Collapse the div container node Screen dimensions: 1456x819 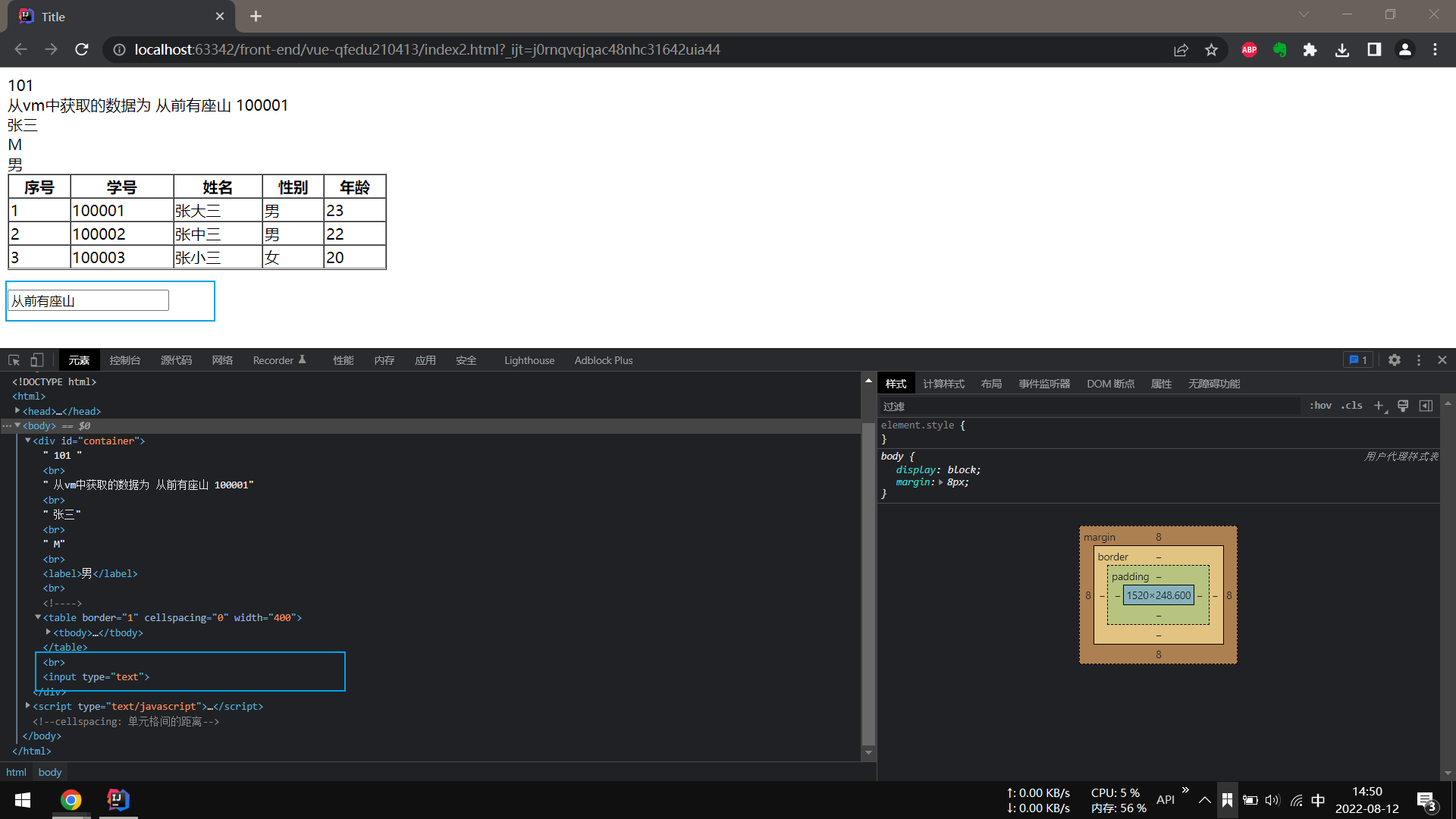[x=28, y=440]
